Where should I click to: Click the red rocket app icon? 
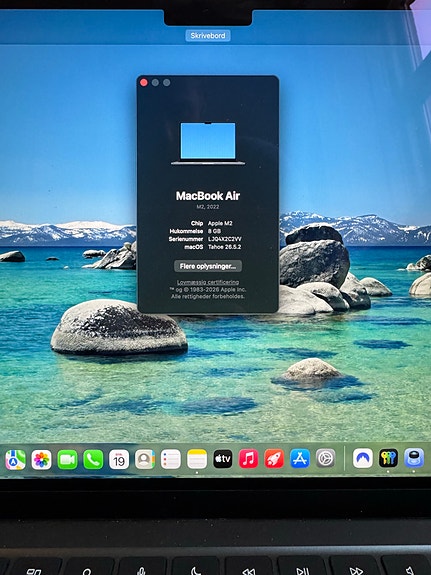pos(274,459)
